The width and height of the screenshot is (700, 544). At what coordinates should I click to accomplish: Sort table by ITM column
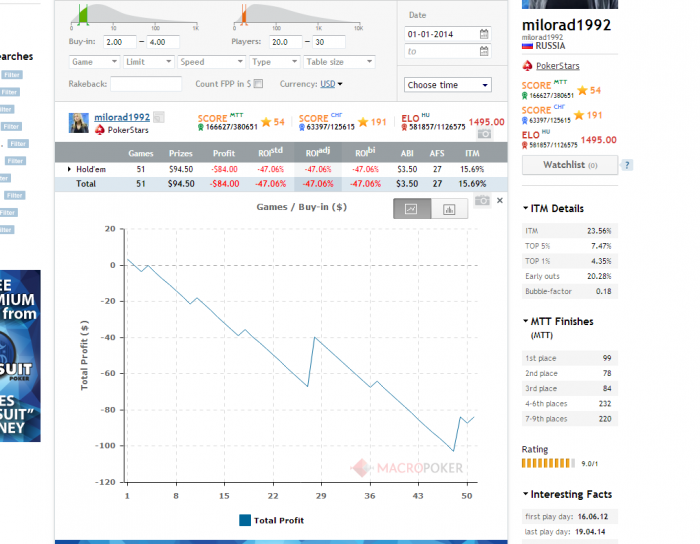pyautogui.click(x=472, y=154)
